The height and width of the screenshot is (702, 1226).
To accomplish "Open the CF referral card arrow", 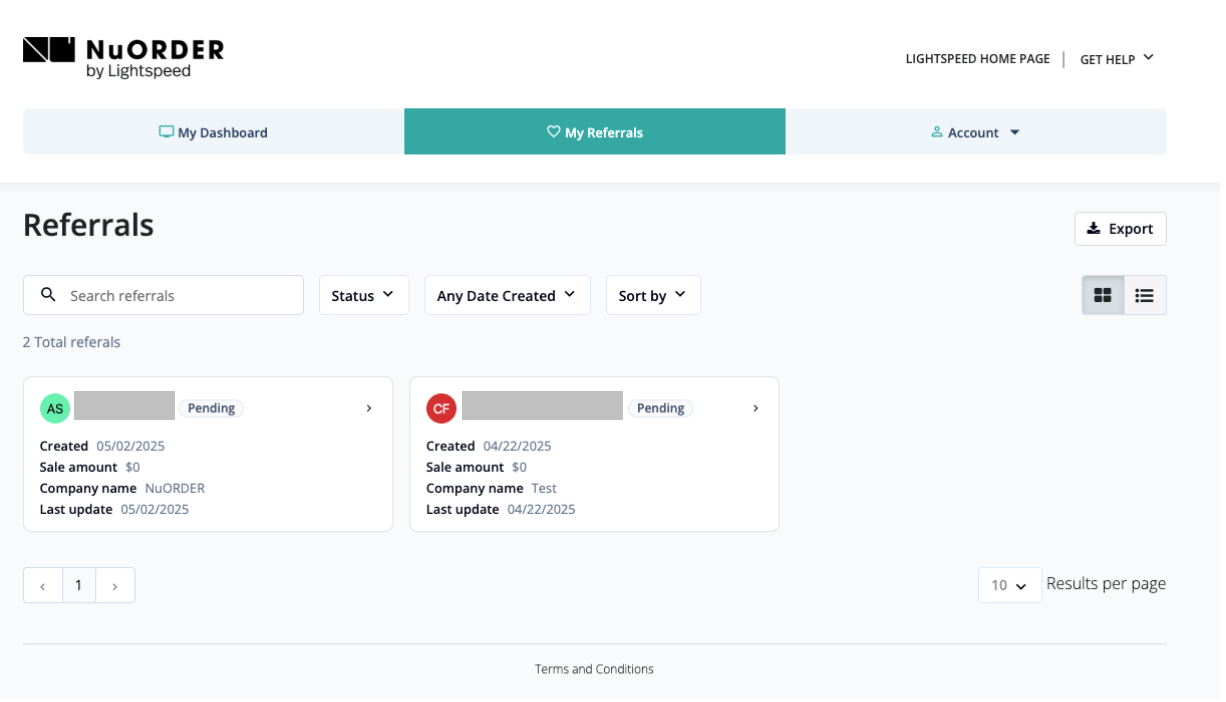I will tap(755, 408).
